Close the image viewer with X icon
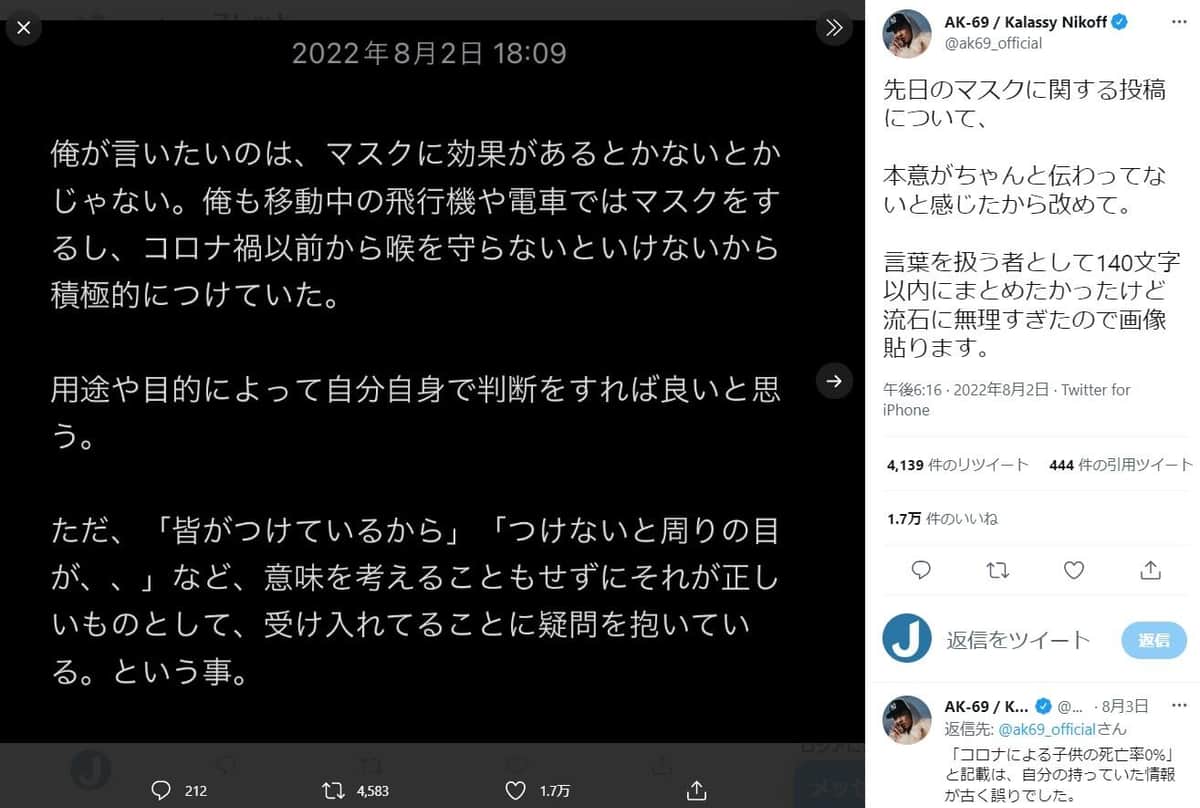Screen dimensions: 1200x808 point(24,28)
